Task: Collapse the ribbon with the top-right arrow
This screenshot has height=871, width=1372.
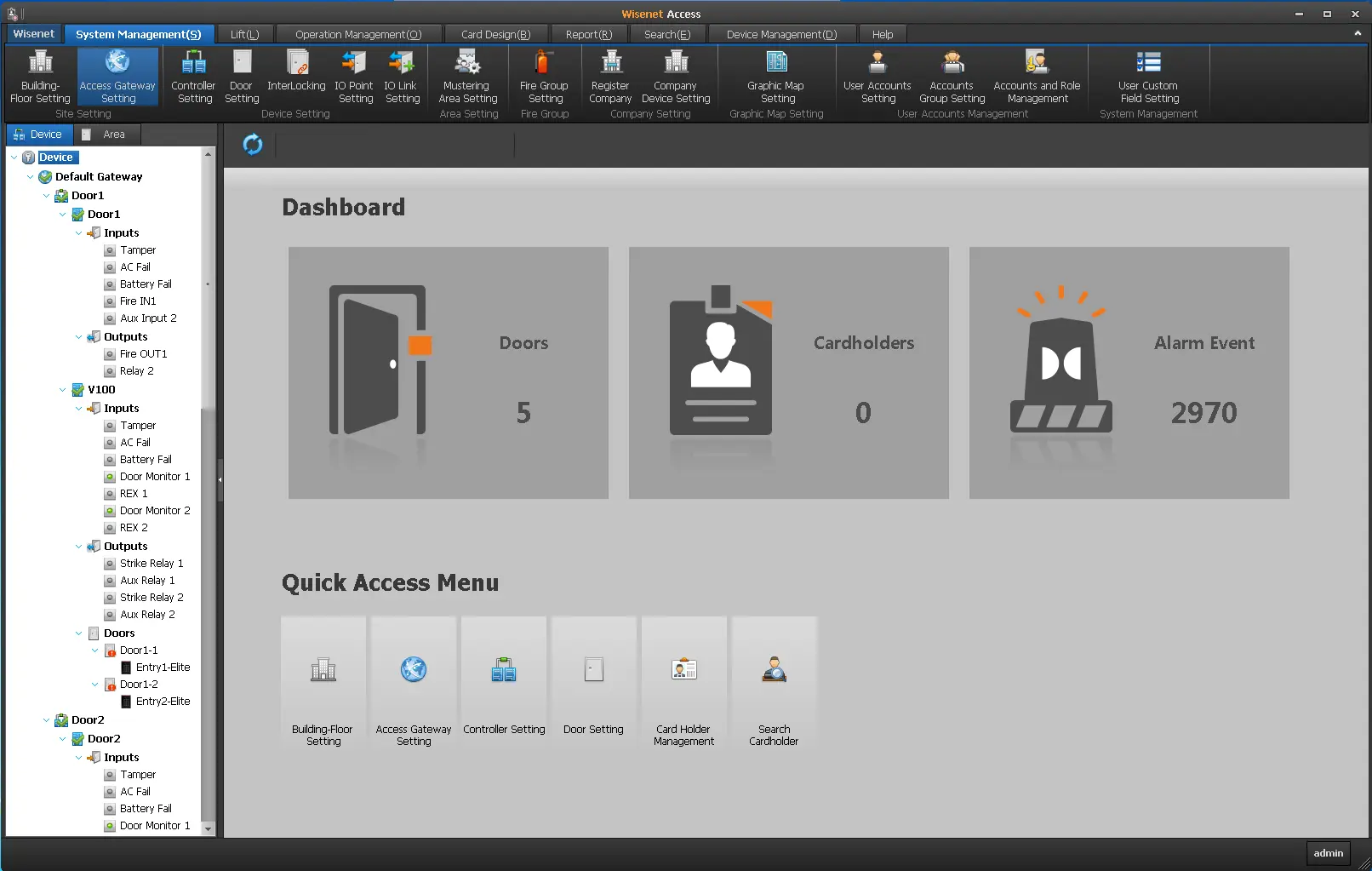Action: [x=1357, y=33]
